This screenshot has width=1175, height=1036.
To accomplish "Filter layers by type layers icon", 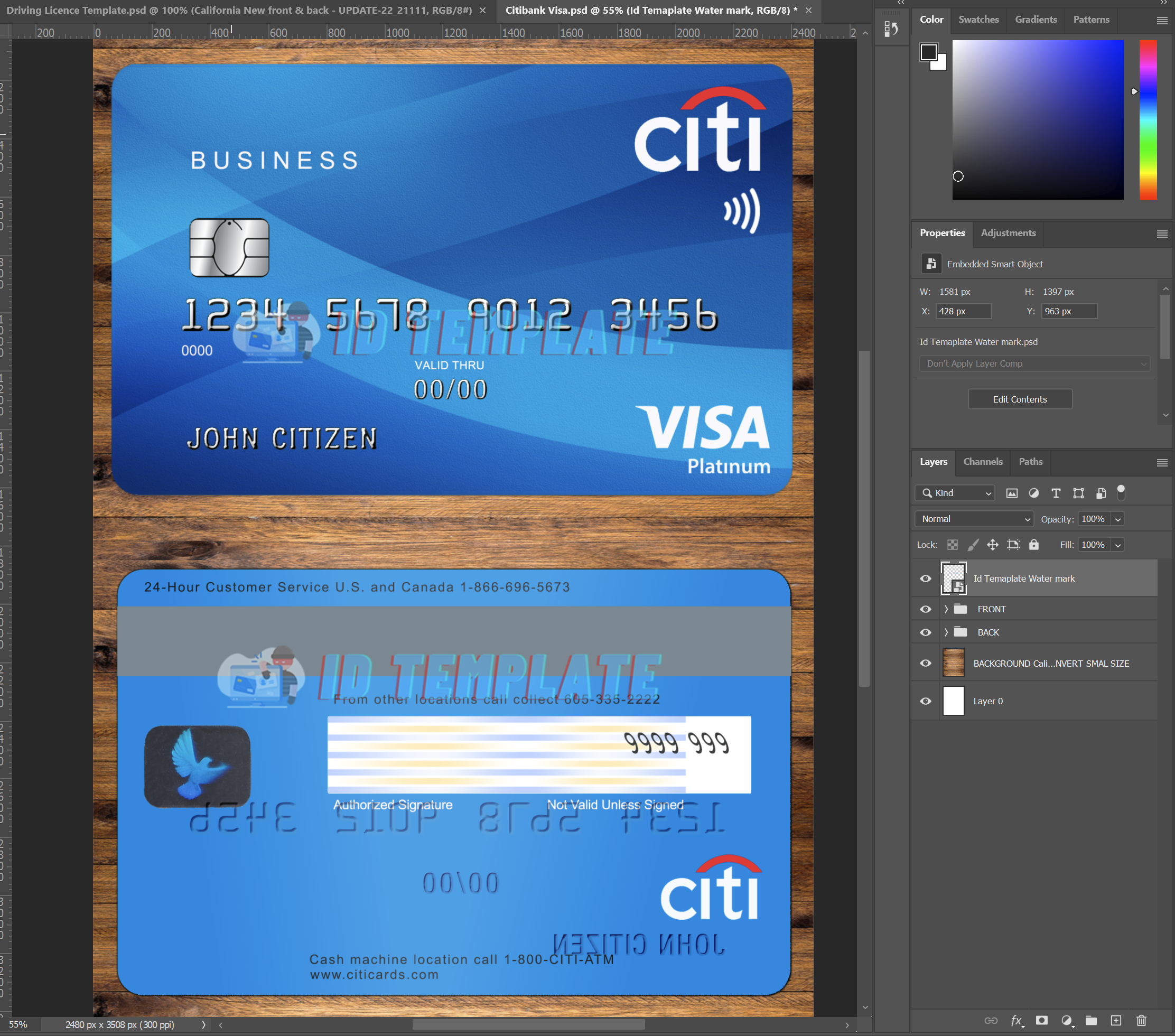I will point(1056,493).
